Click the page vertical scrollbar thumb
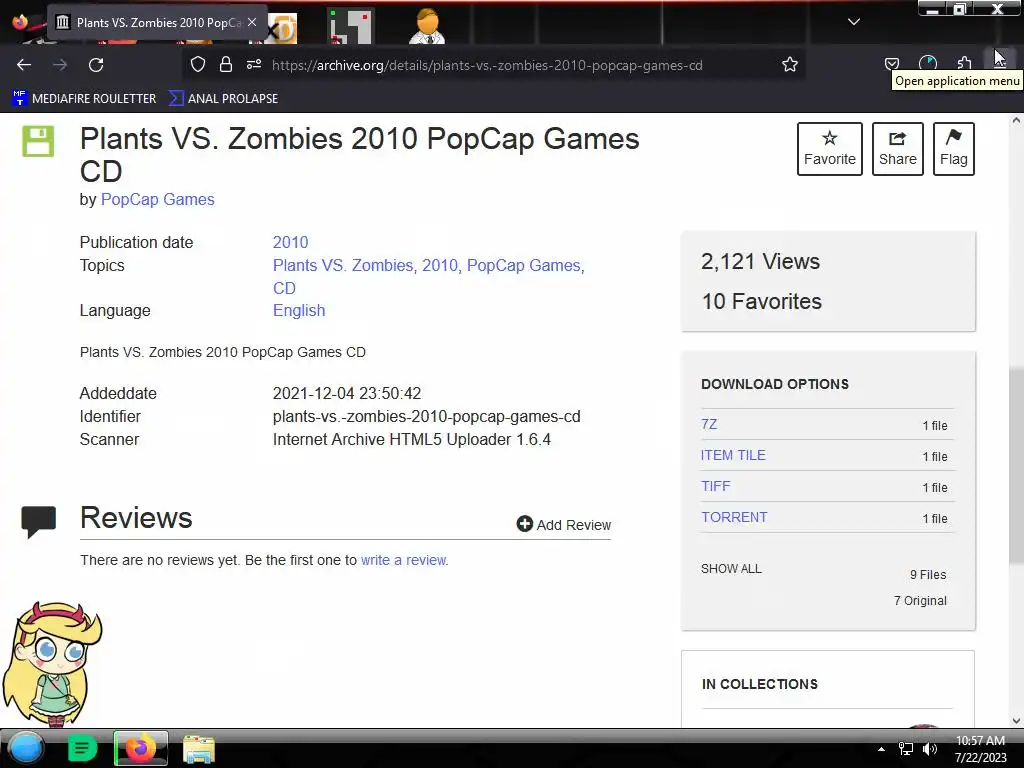The width and height of the screenshot is (1024, 768). click(x=1016, y=465)
